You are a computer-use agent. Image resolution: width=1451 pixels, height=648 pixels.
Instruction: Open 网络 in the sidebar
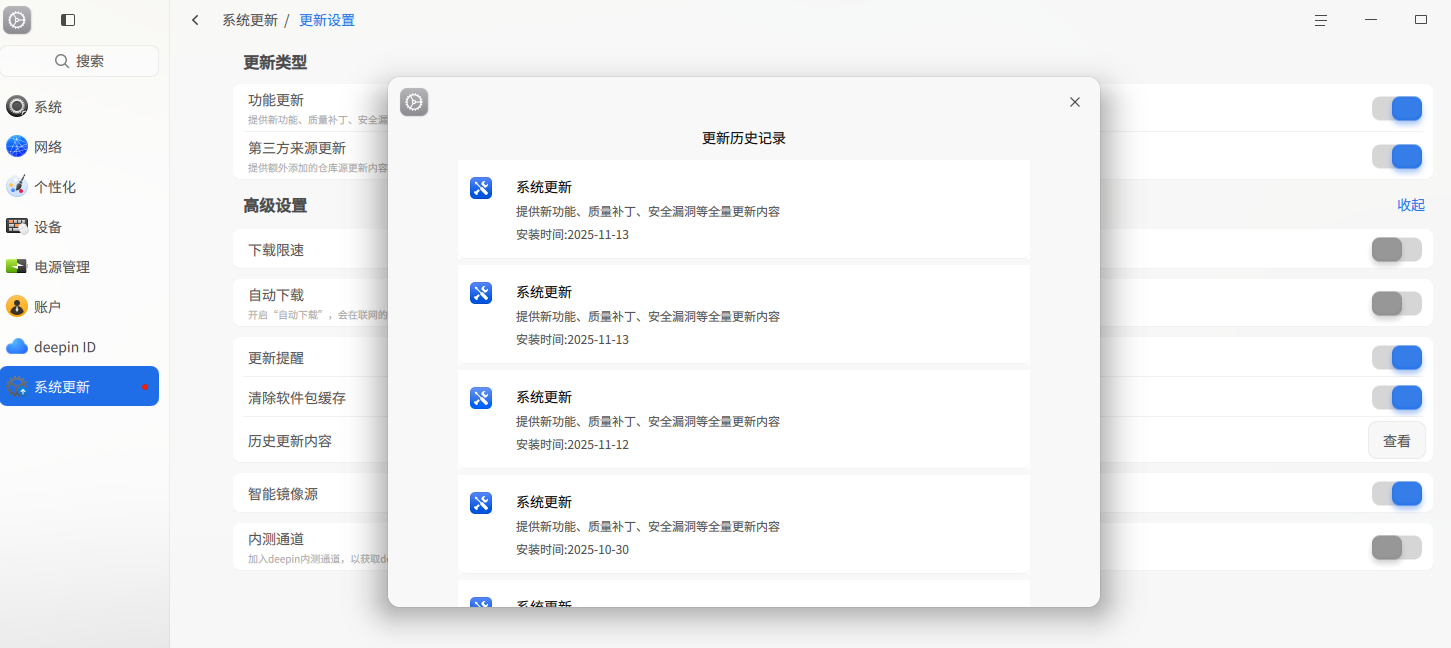click(x=79, y=147)
